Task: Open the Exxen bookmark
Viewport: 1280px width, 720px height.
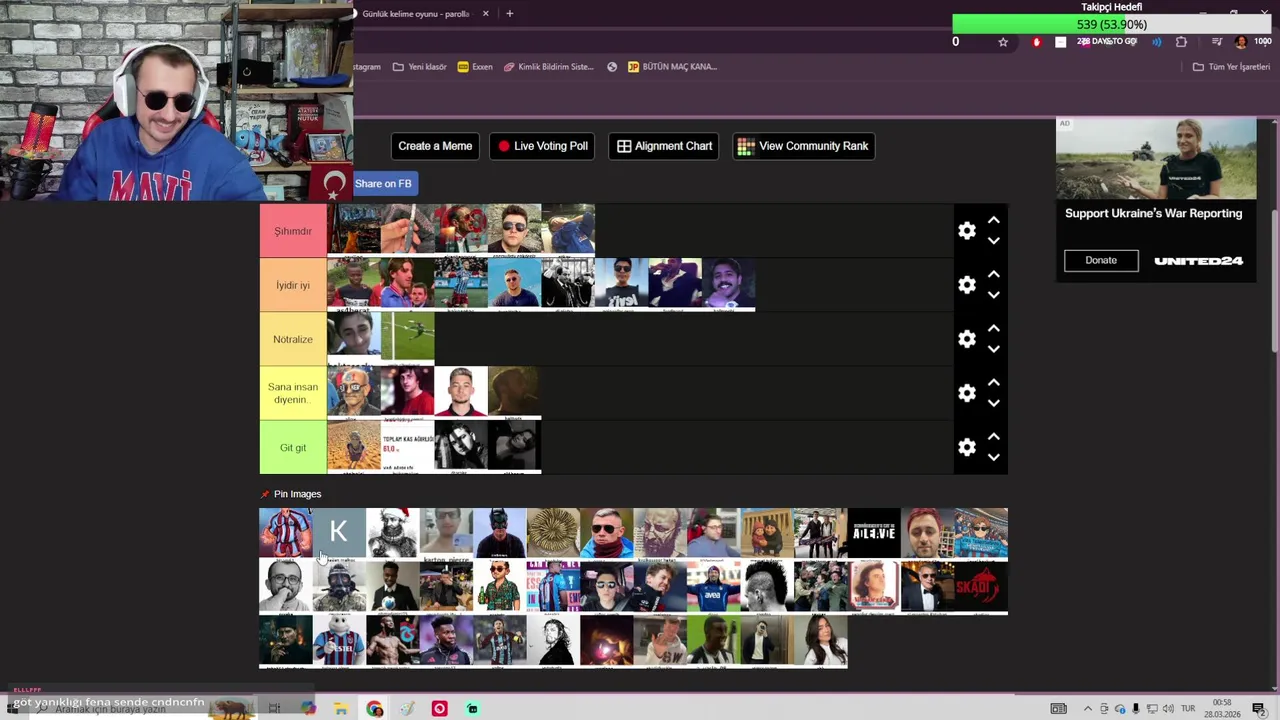Action: (x=475, y=67)
